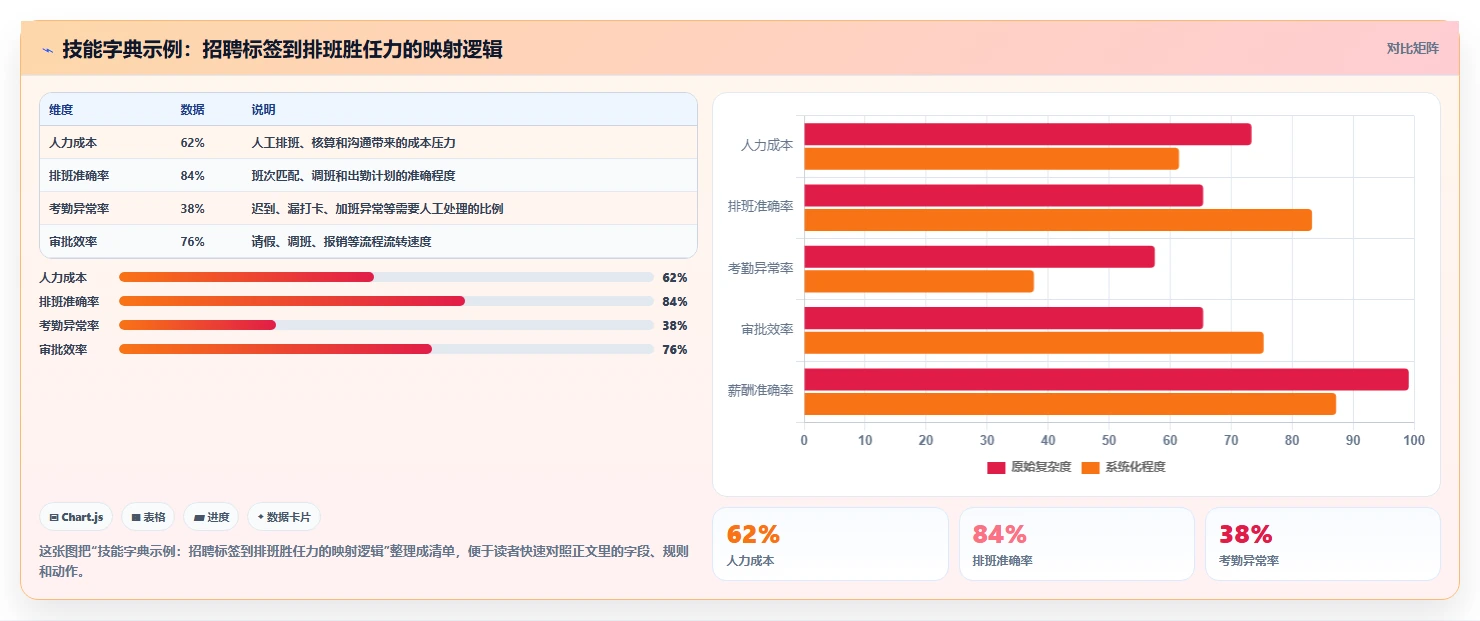Click the 100 tick on the chart x-axis
Screen dimensions: 1480x621
1413,440
